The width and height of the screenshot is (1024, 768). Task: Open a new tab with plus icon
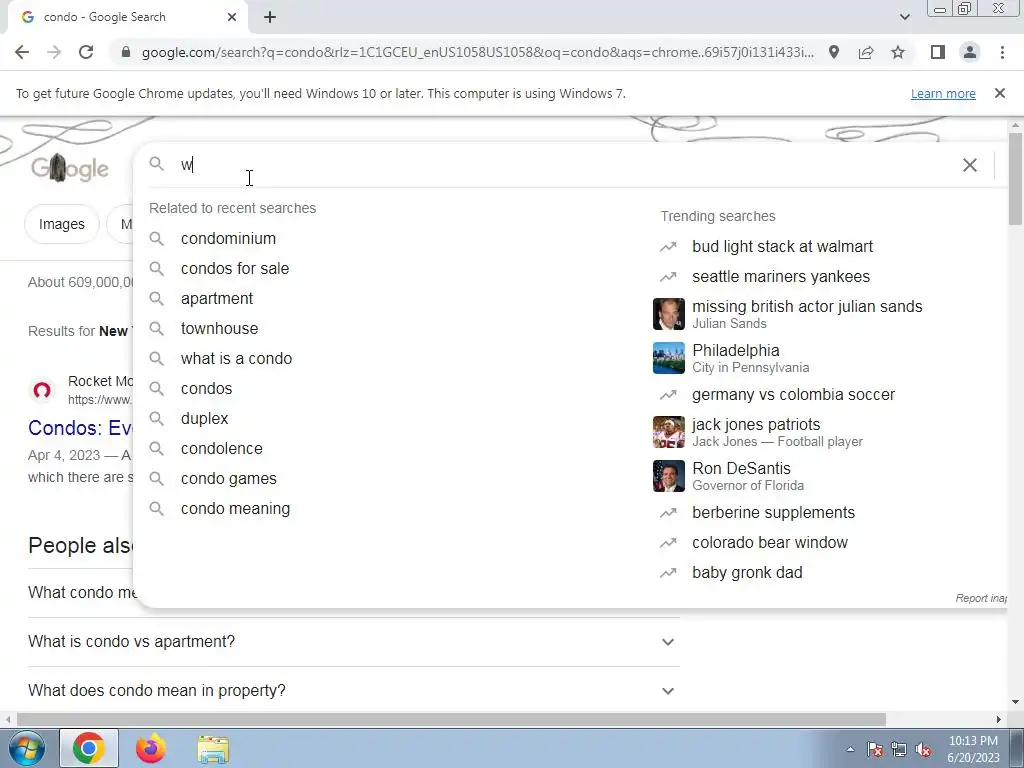270,18
